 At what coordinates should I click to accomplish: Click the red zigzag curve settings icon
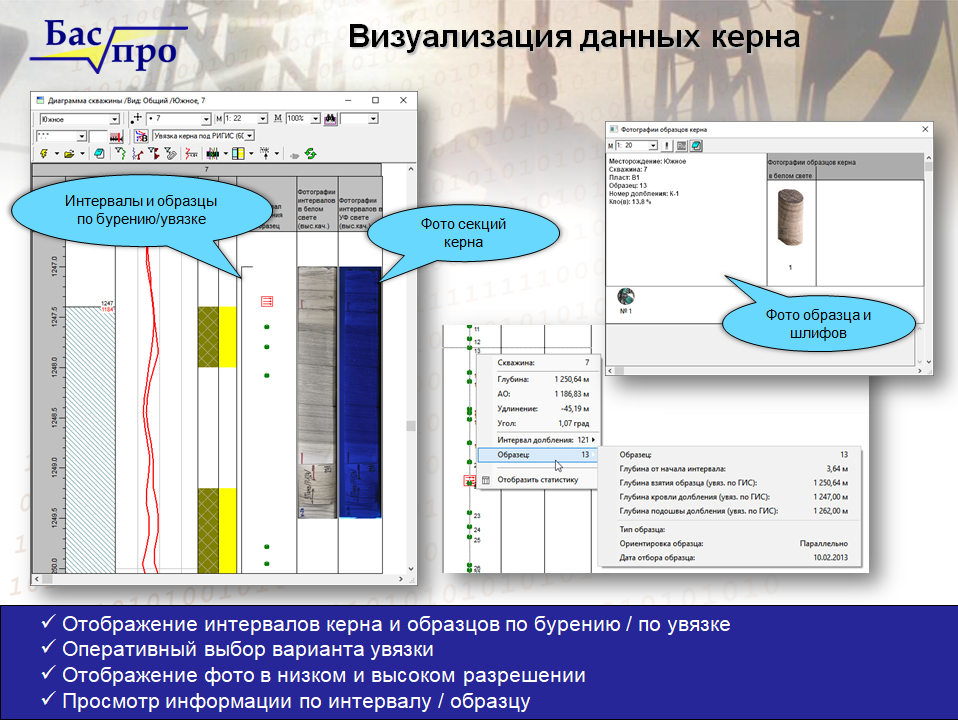pyautogui.click(x=191, y=154)
